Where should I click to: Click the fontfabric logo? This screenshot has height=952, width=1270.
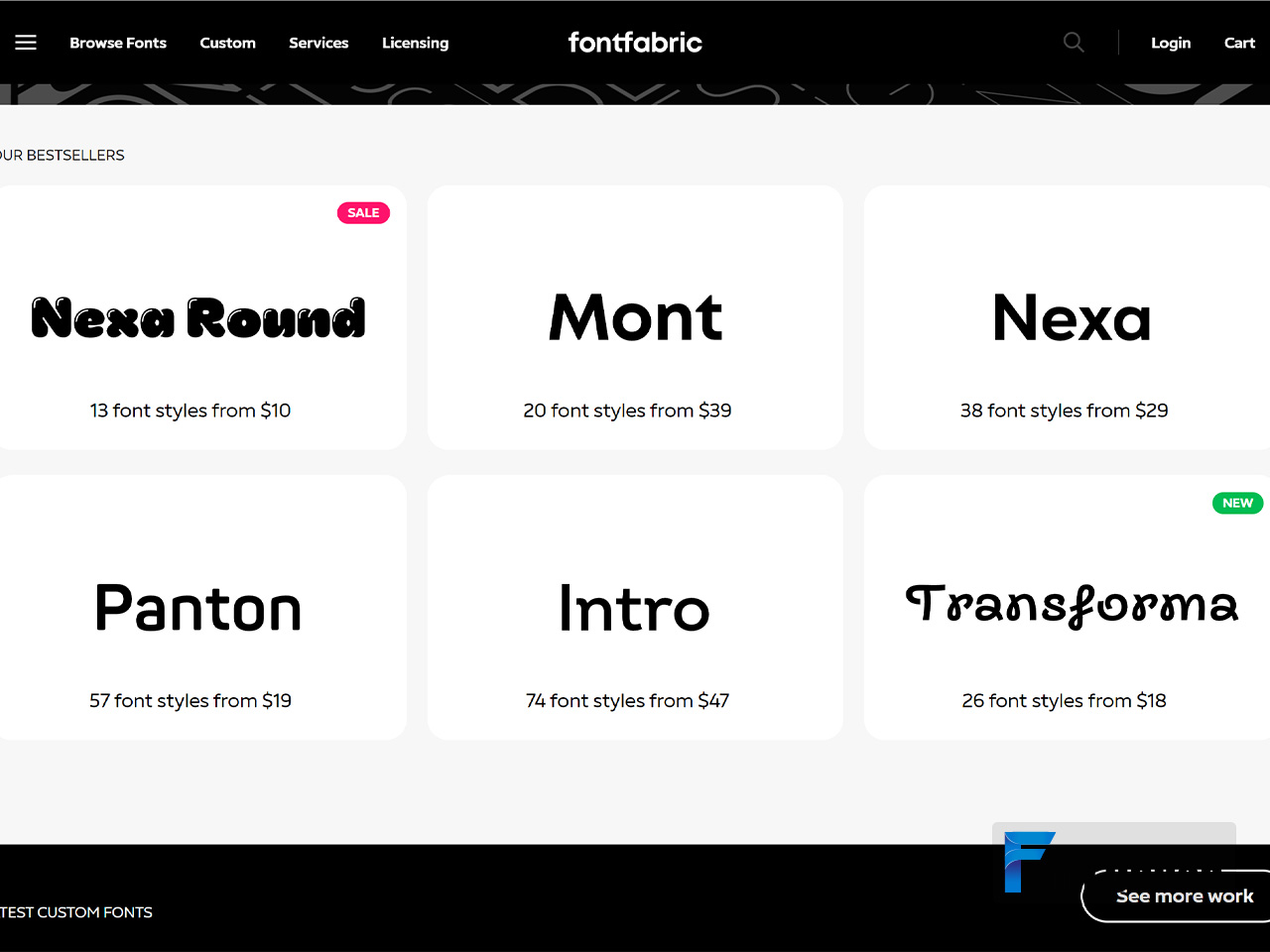click(635, 42)
